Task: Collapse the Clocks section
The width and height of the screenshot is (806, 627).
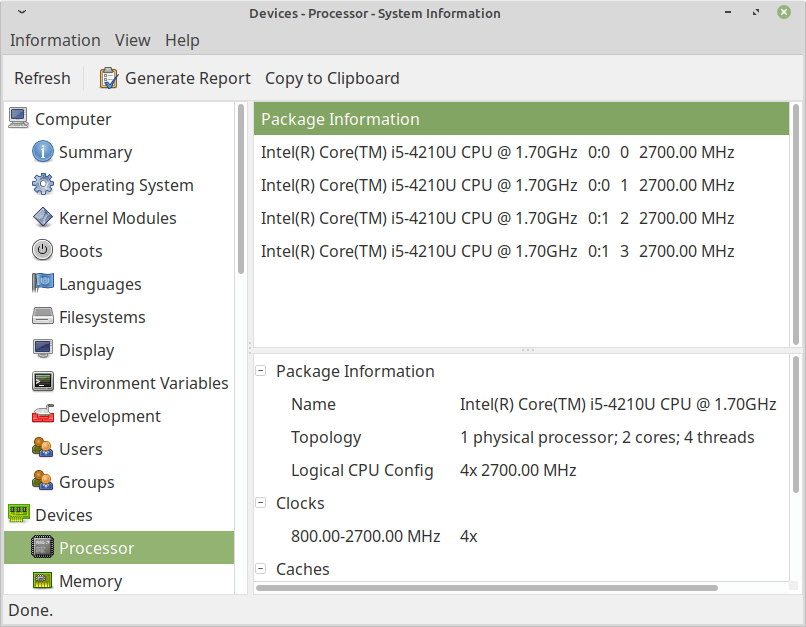Action: tap(261, 503)
